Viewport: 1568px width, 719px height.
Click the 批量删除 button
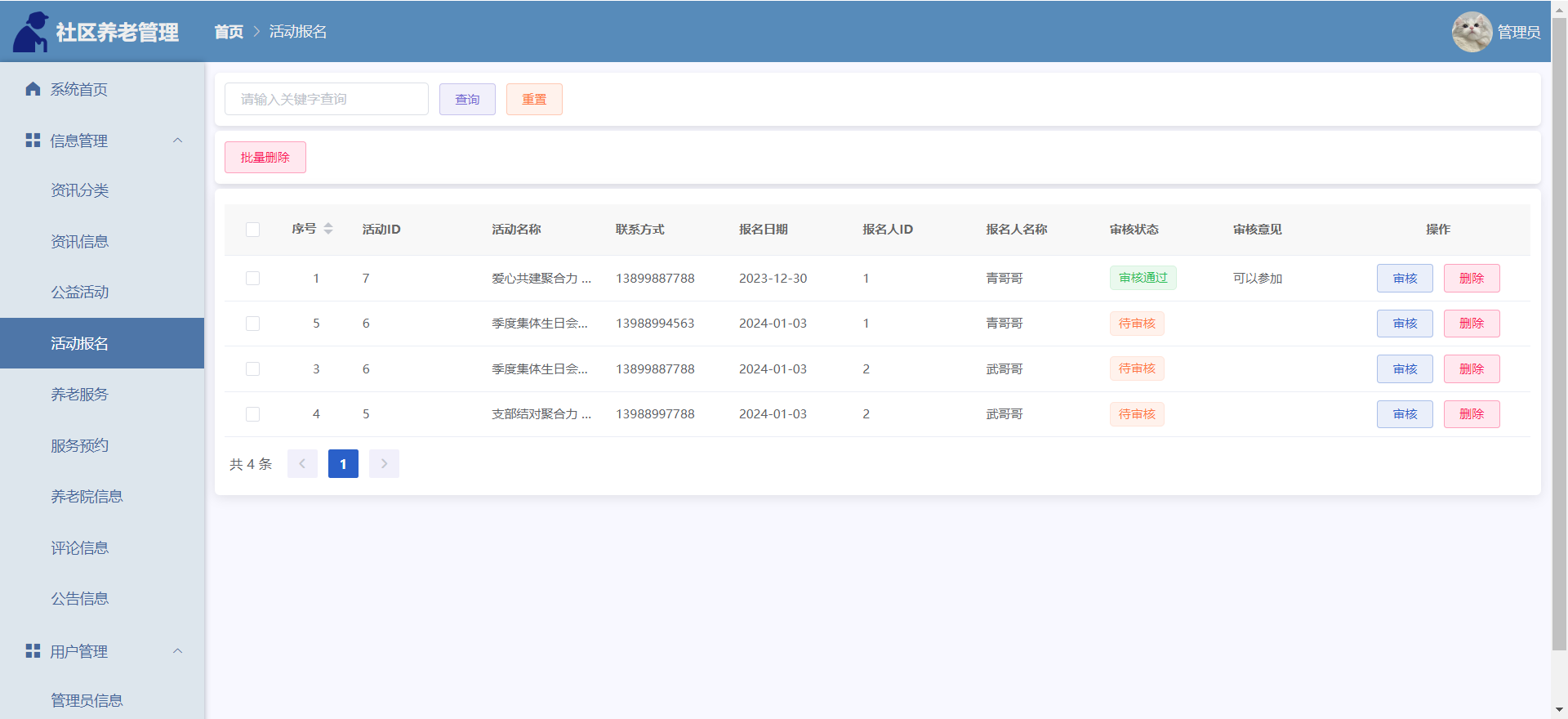(x=265, y=157)
